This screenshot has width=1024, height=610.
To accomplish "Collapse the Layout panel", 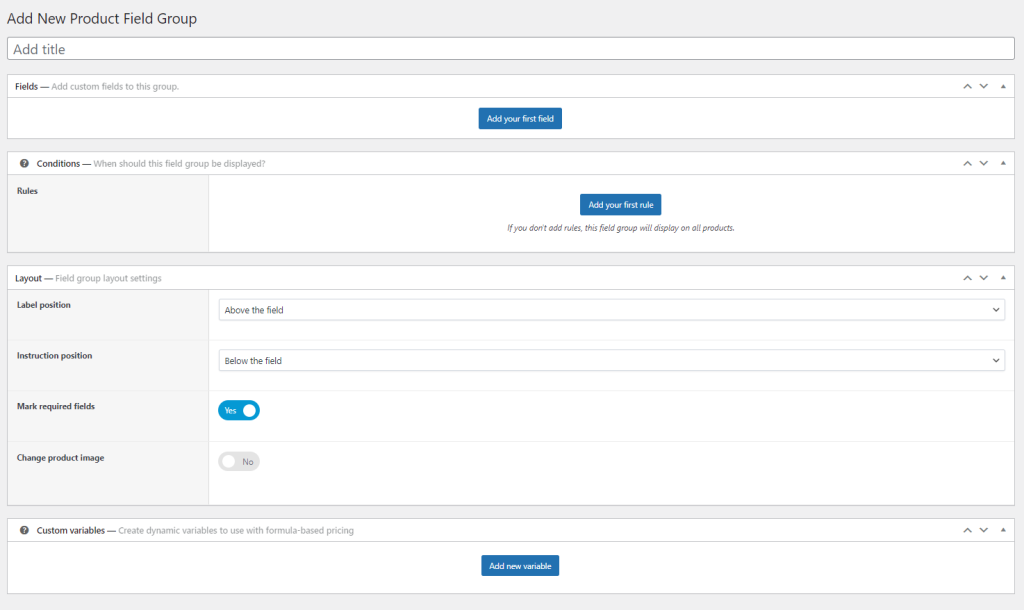I will 1003,278.
